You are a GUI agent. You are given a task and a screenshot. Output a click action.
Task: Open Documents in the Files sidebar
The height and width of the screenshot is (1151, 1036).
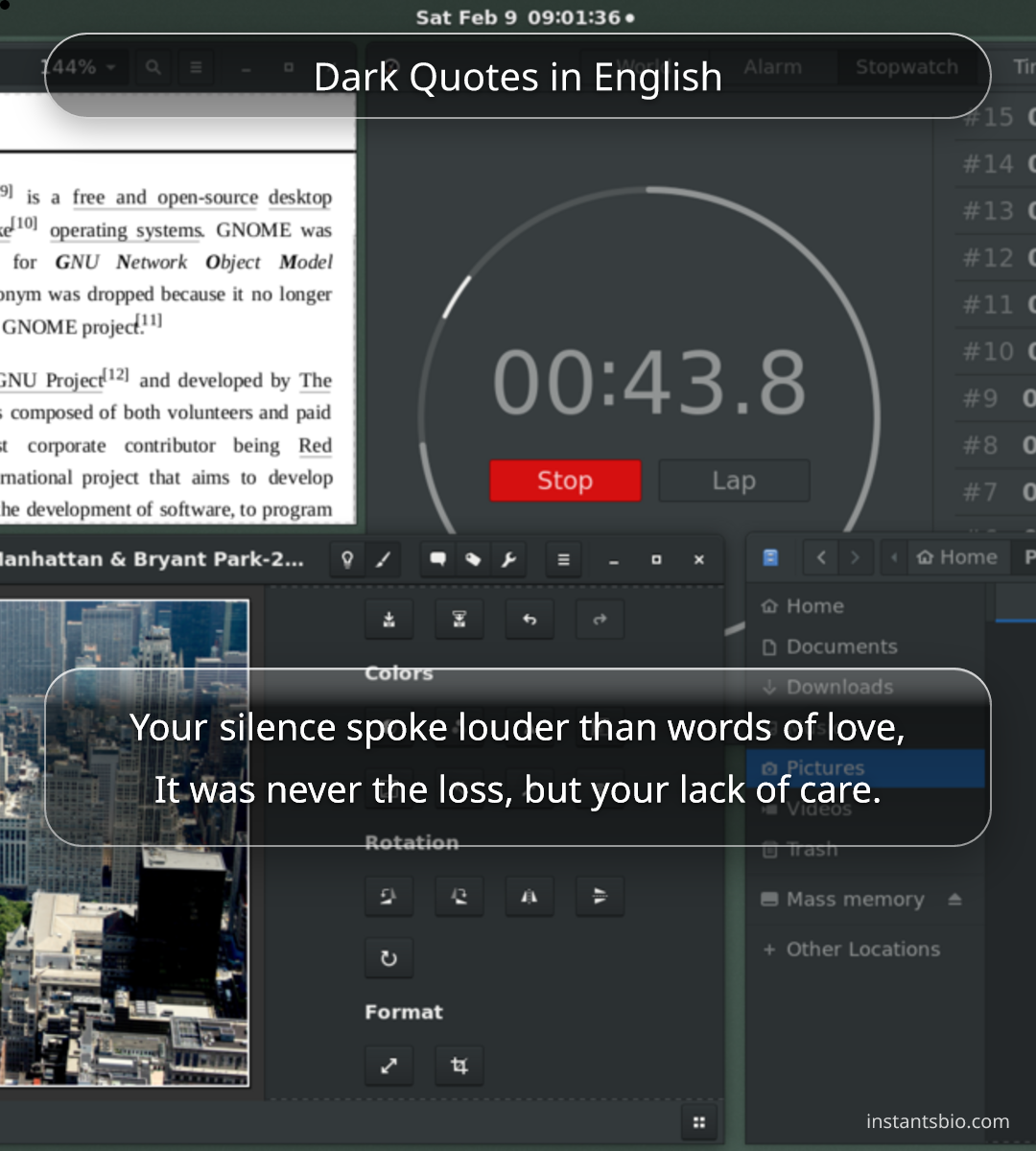click(x=865, y=646)
